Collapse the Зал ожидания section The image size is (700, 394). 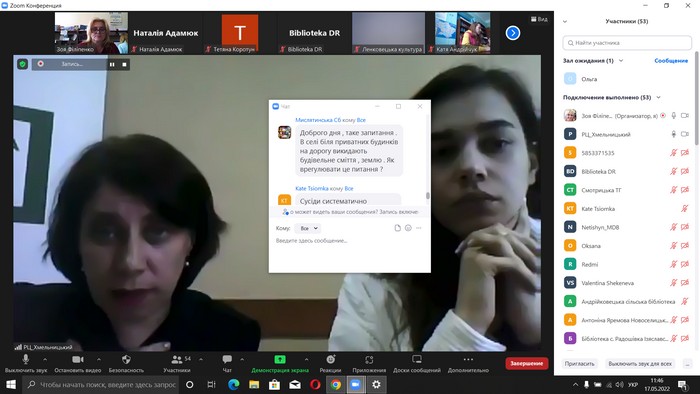621,60
